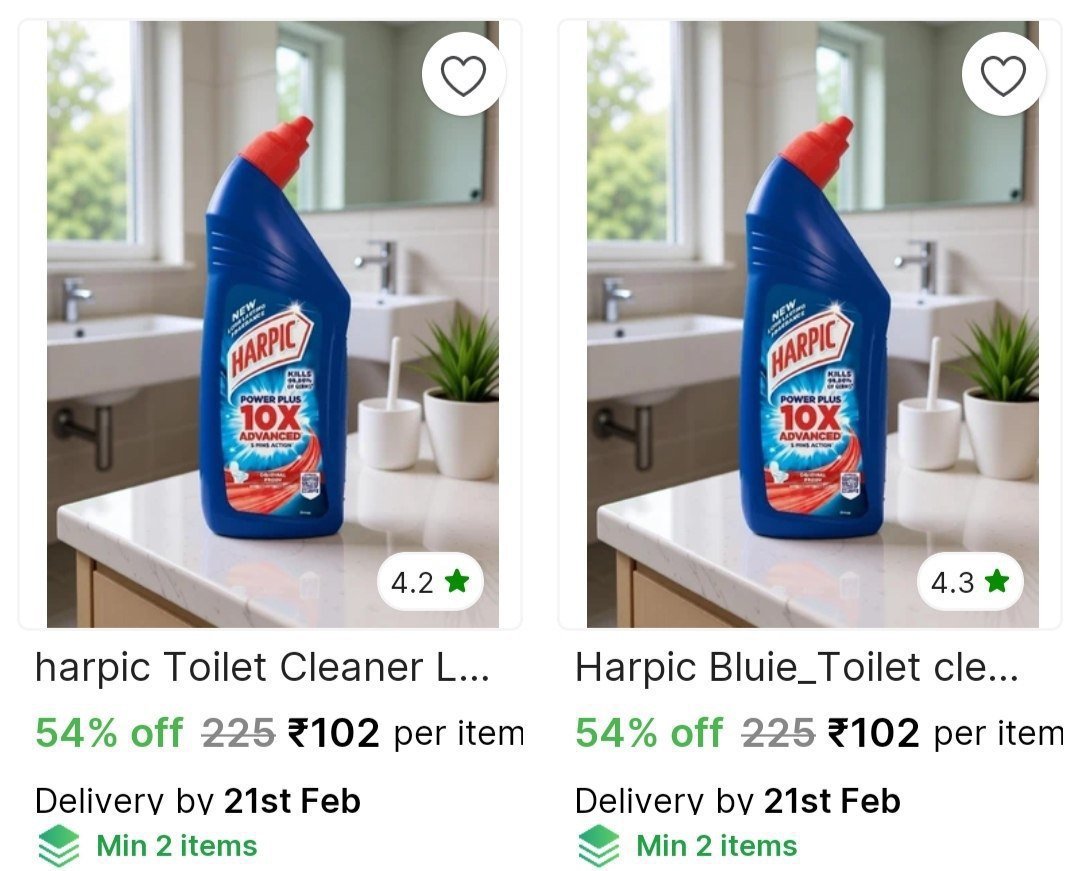Open the left Harpic bottle product image

tap(273, 324)
